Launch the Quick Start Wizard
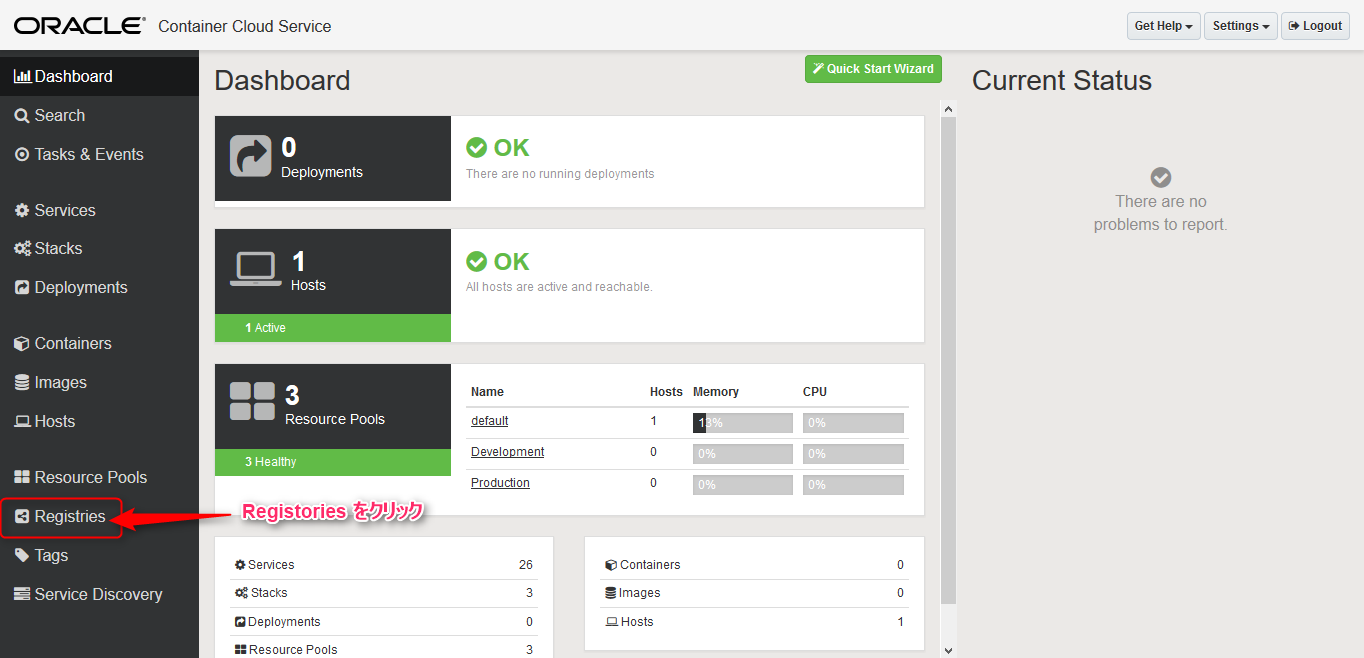1364x658 pixels. (873, 69)
